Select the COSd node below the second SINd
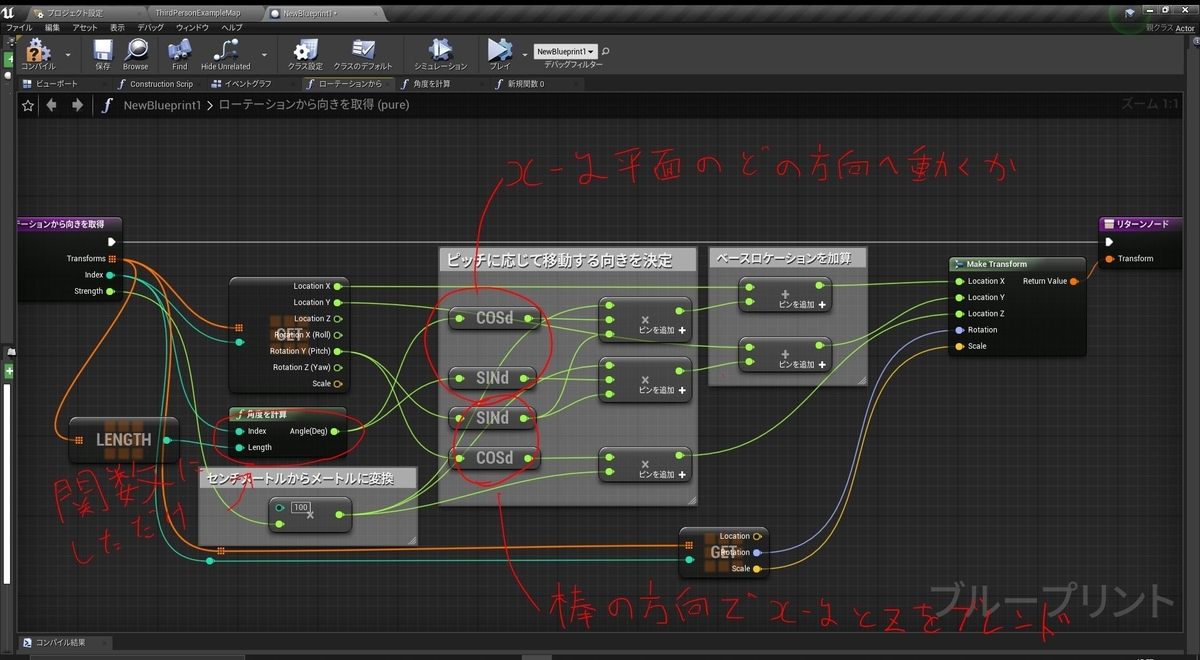Screen dimensions: 1200x660 [x=494, y=459]
